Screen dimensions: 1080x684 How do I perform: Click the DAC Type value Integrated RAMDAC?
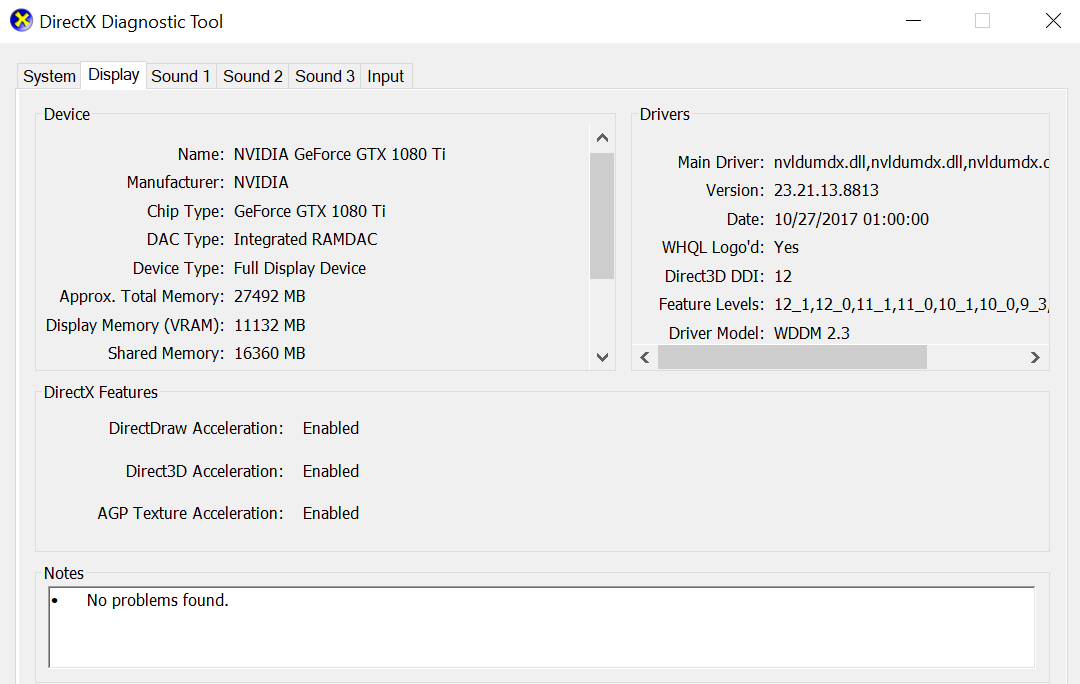tap(305, 240)
